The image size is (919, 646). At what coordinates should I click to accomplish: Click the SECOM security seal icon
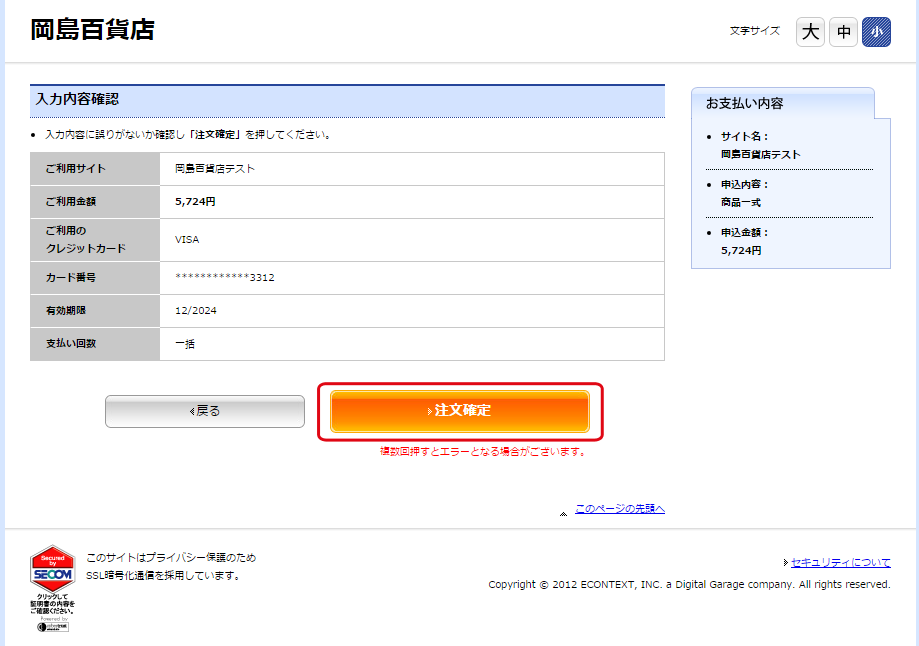click(53, 569)
